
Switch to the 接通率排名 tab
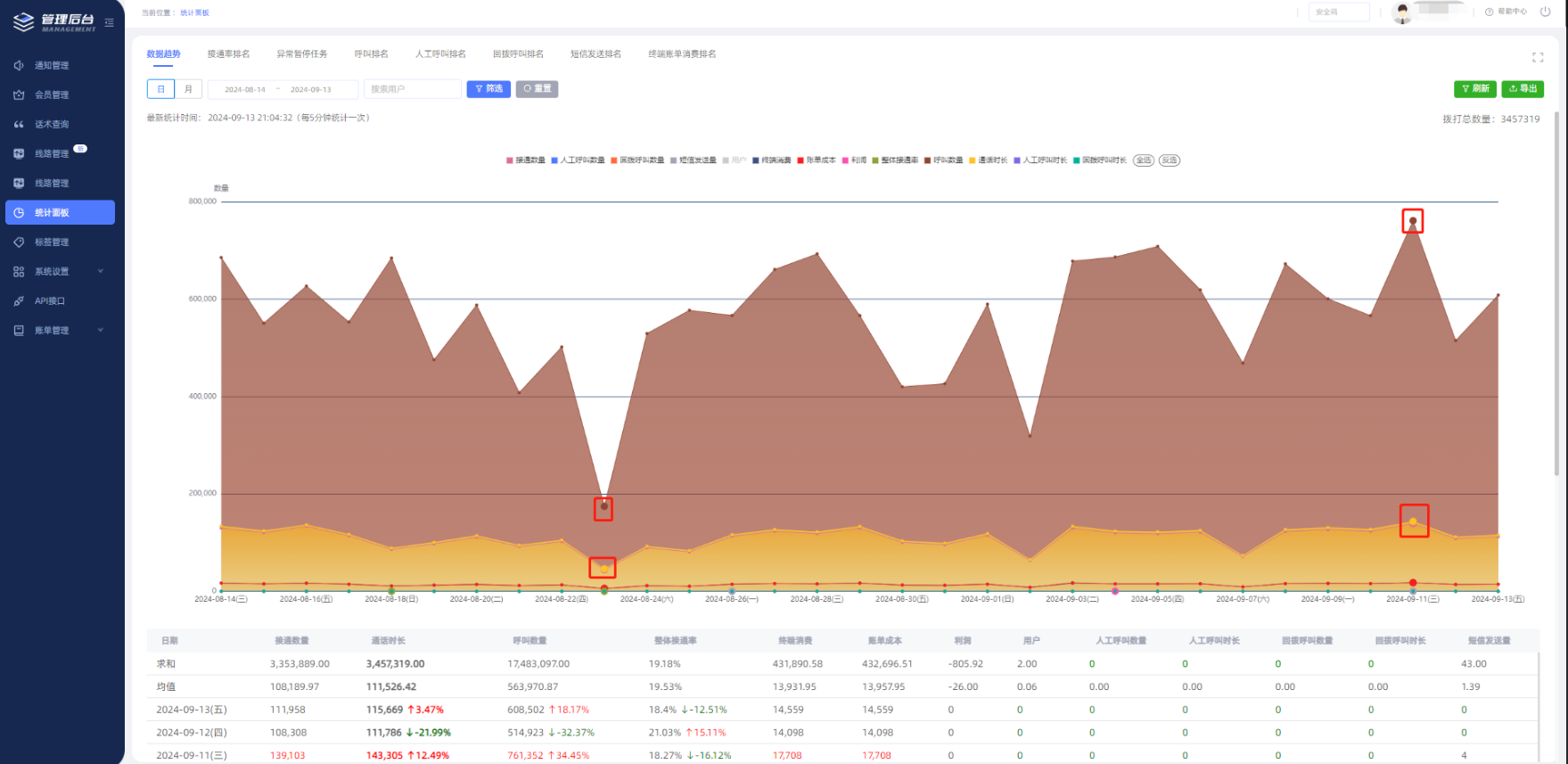228,54
